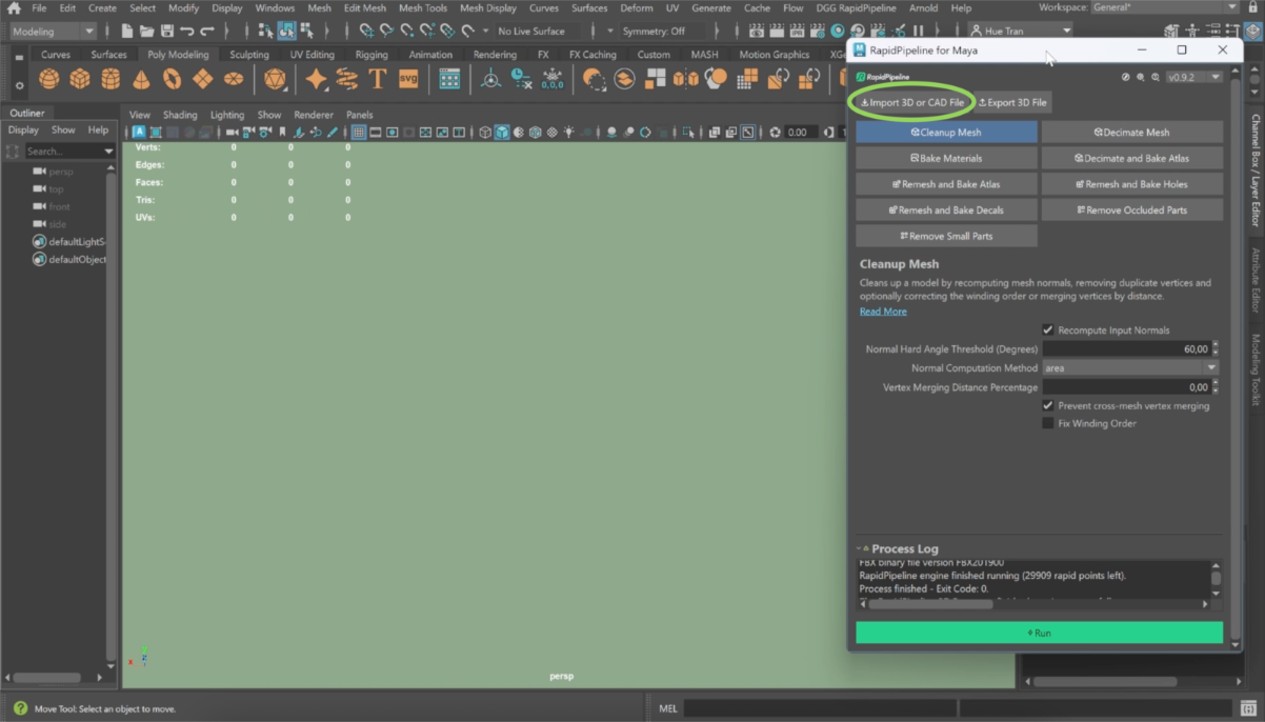Screen dimensions: 1265x722
Task: Switch to the UV Editing shelf tab
Action: (x=312, y=55)
